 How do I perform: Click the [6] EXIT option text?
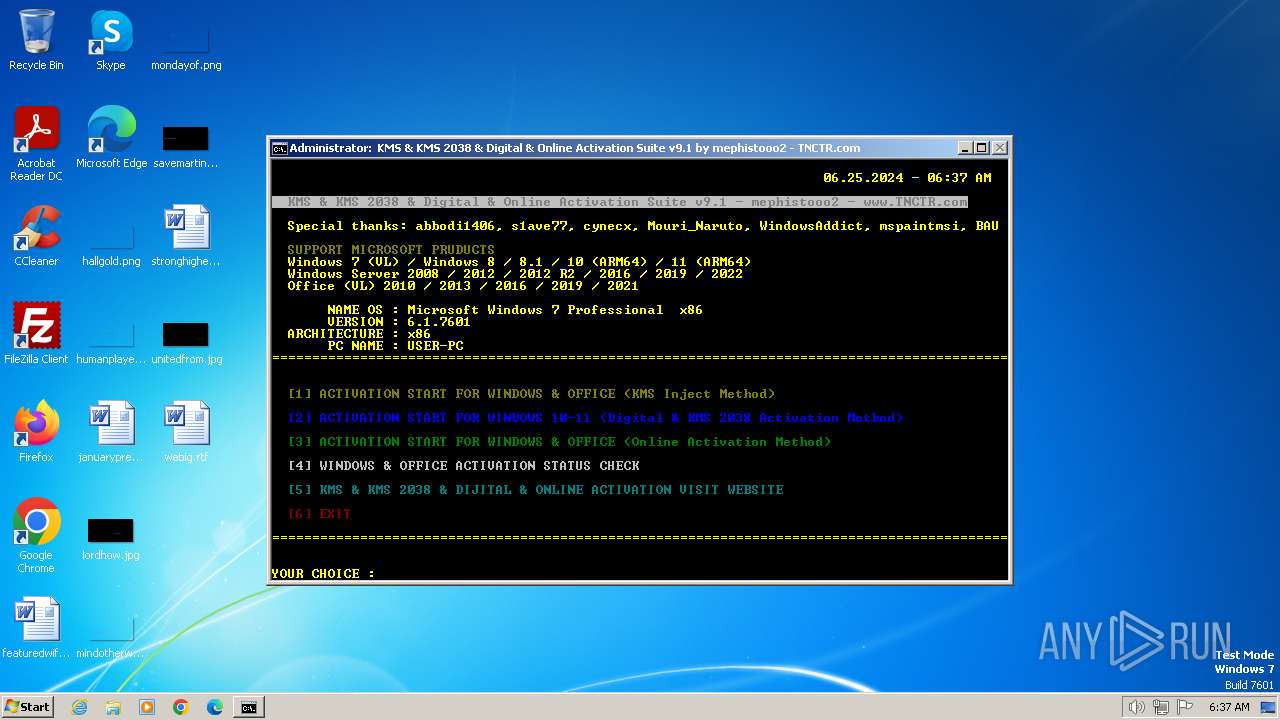(319, 514)
